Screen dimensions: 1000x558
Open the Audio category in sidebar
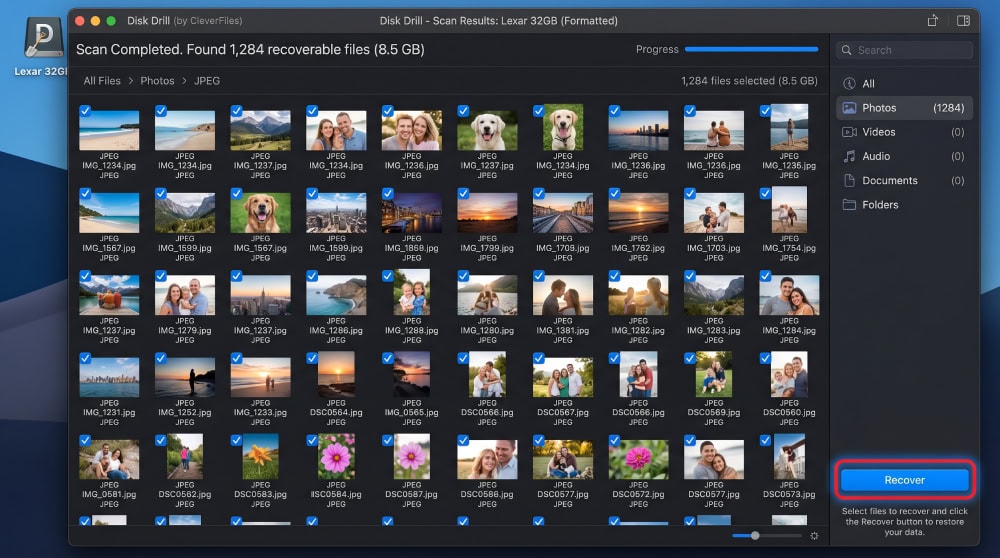click(904, 156)
